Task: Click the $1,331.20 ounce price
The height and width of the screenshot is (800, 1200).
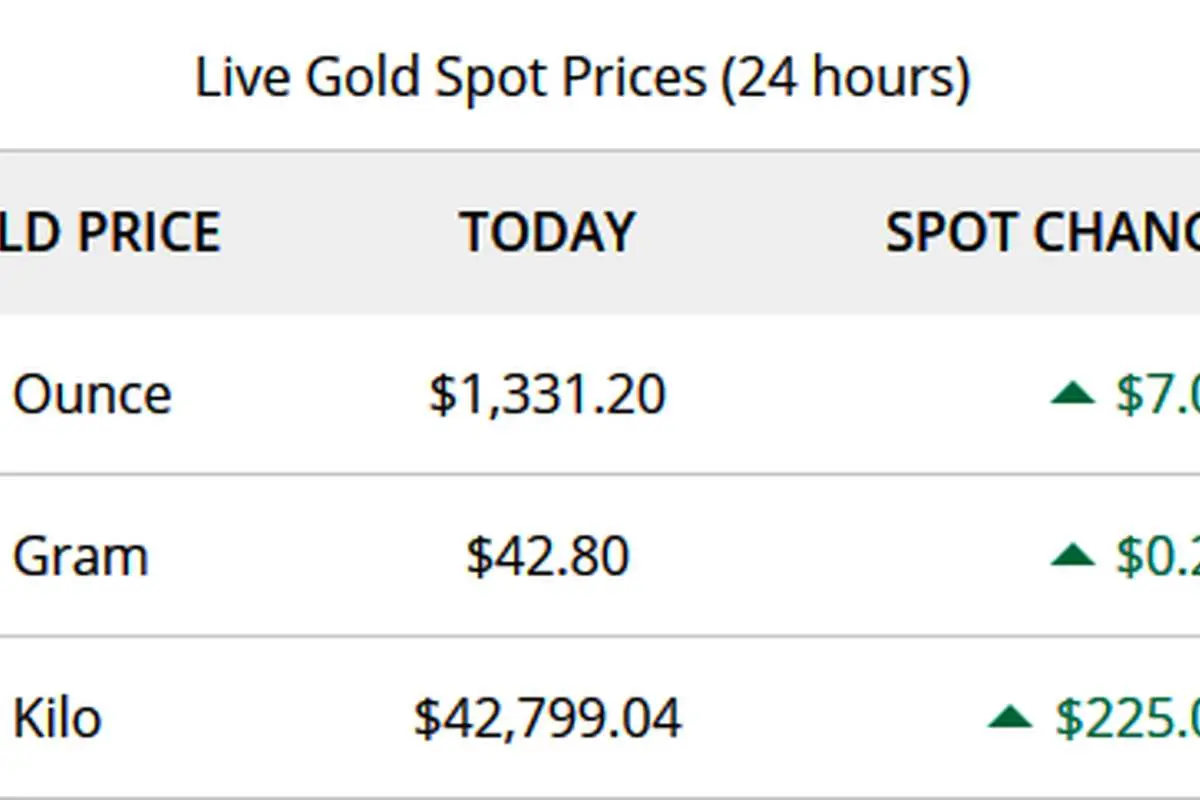Action: point(547,394)
